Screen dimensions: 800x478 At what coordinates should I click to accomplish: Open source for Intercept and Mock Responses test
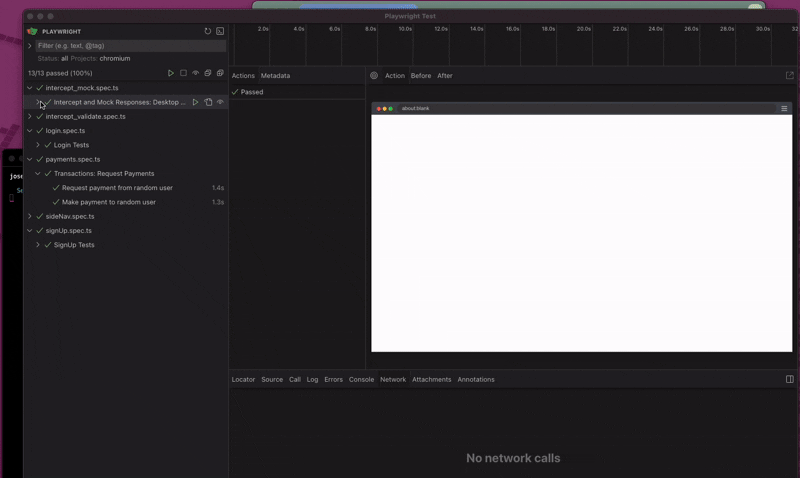coord(208,102)
